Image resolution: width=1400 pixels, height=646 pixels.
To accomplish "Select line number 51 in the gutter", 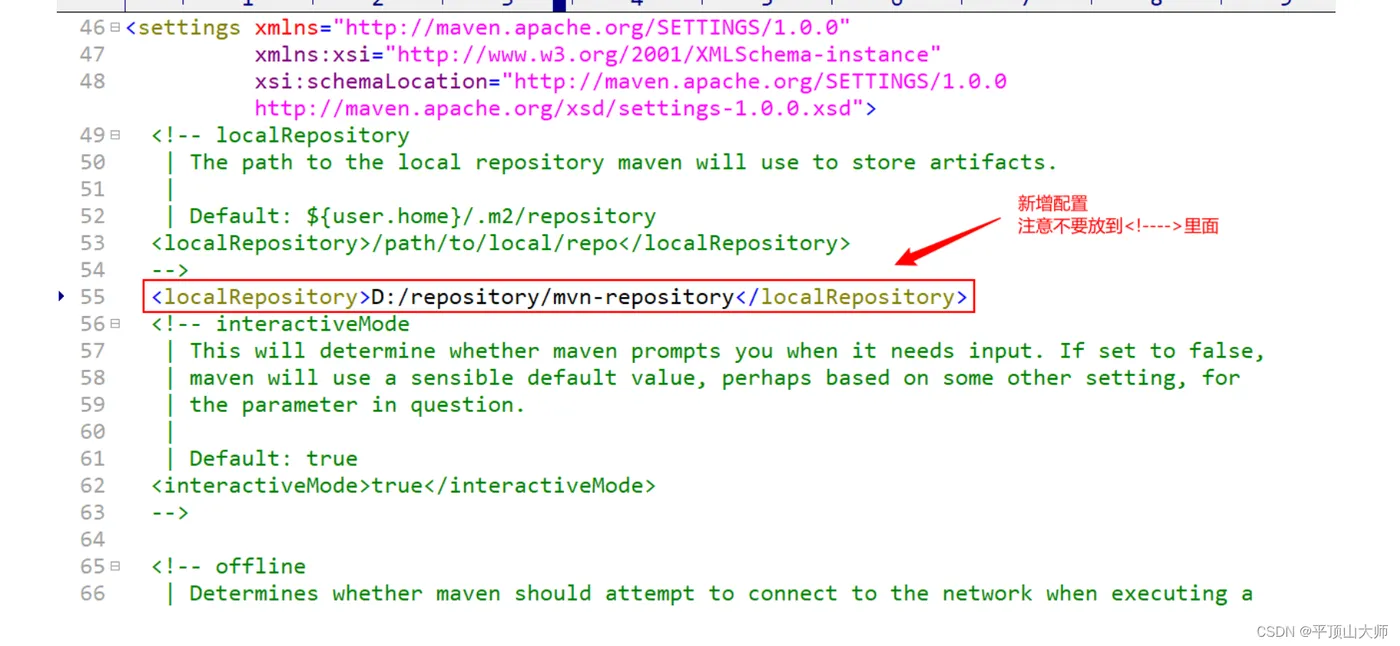I will click(92, 189).
